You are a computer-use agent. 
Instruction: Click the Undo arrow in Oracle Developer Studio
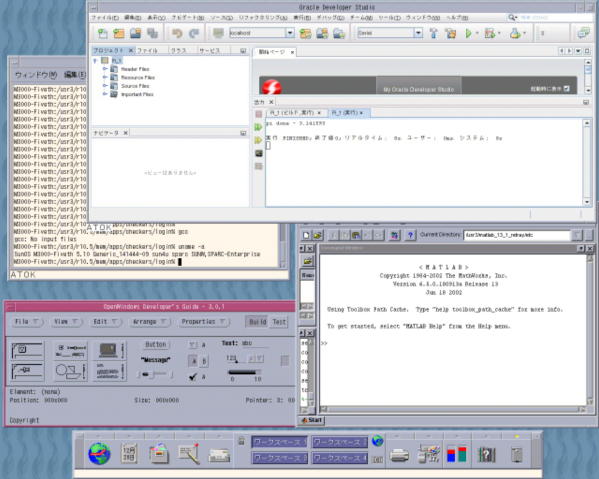pyautogui.click(x=177, y=33)
